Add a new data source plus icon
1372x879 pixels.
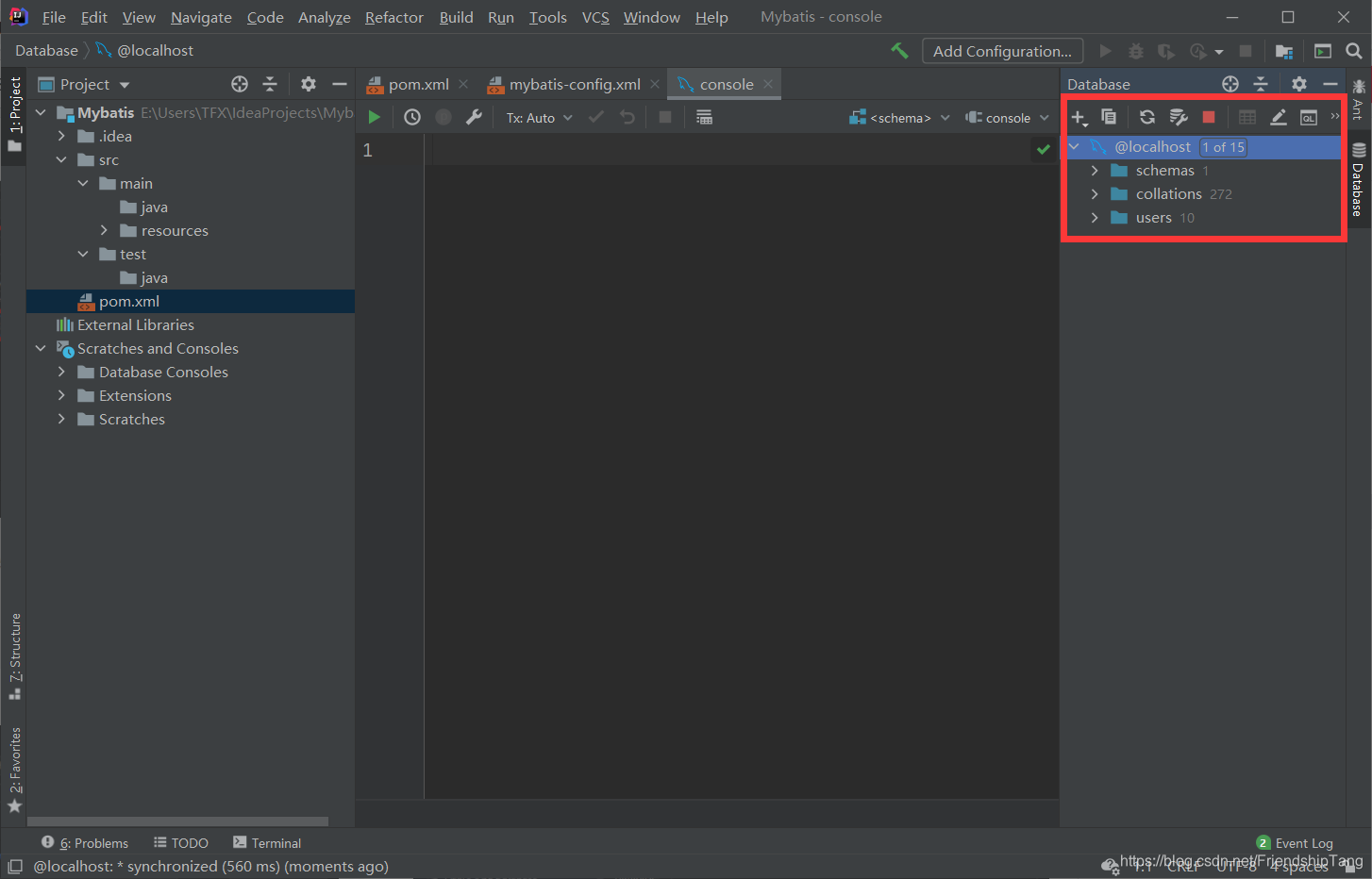click(1079, 118)
